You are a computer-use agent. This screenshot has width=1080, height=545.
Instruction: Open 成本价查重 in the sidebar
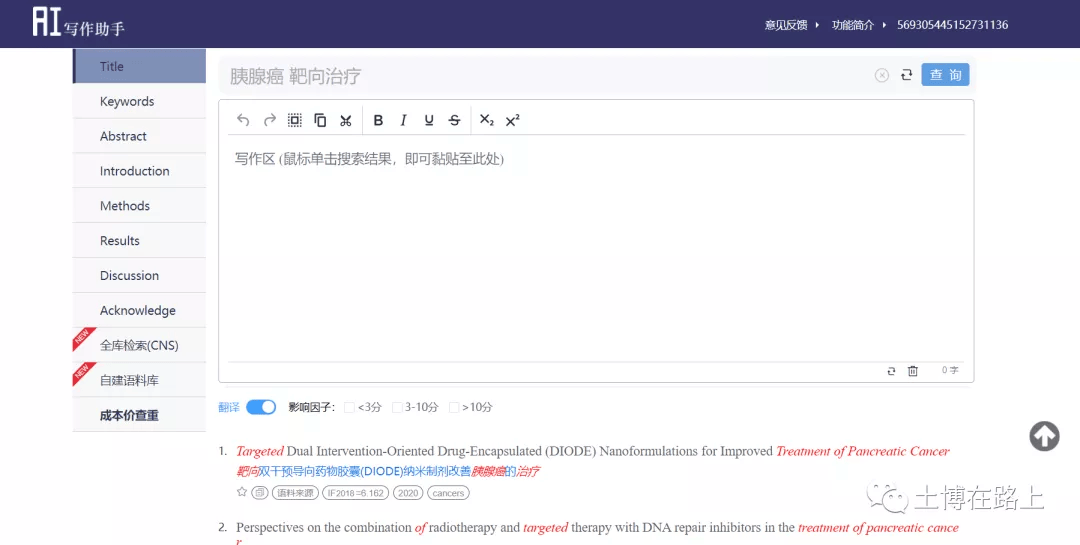pyautogui.click(x=139, y=415)
